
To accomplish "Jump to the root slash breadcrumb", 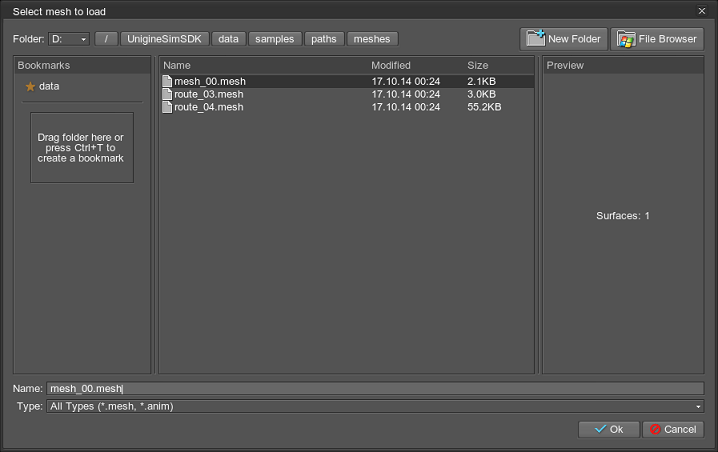I will 106,39.
